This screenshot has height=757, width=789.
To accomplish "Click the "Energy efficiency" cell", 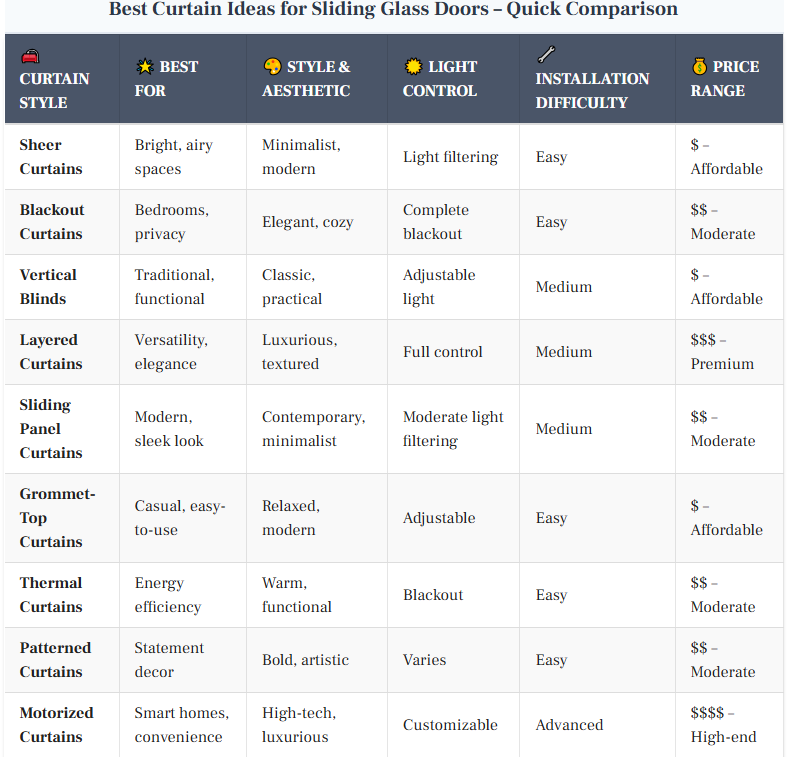I will tap(168, 595).
